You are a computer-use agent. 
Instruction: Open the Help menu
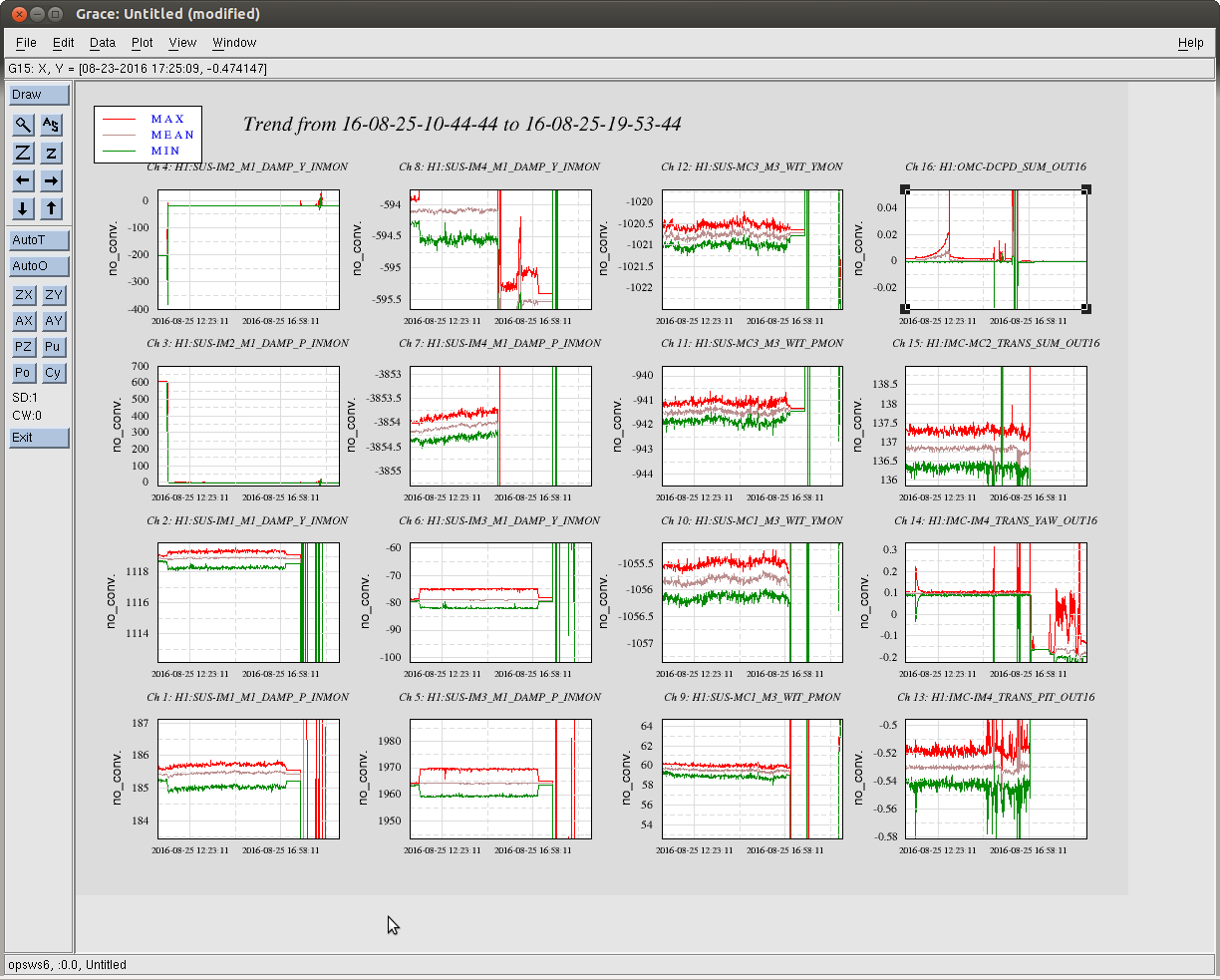coord(1190,43)
